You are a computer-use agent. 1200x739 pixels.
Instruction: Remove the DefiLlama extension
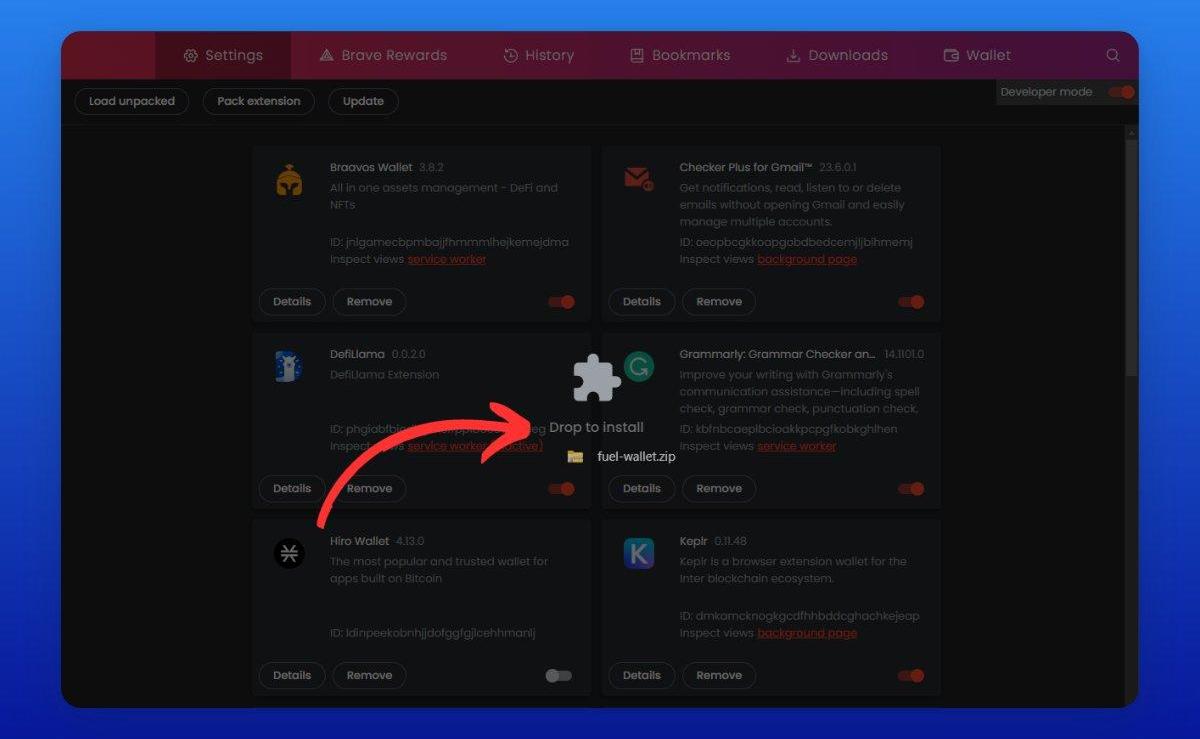coord(370,489)
